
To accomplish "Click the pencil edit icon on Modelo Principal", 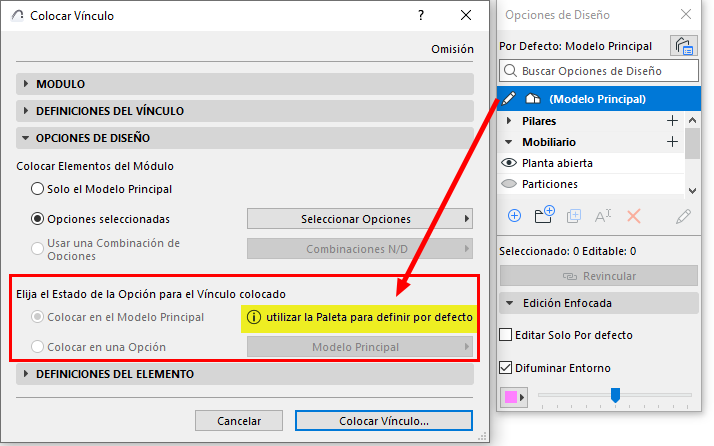I will pyautogui.click(x=508, y=98).
